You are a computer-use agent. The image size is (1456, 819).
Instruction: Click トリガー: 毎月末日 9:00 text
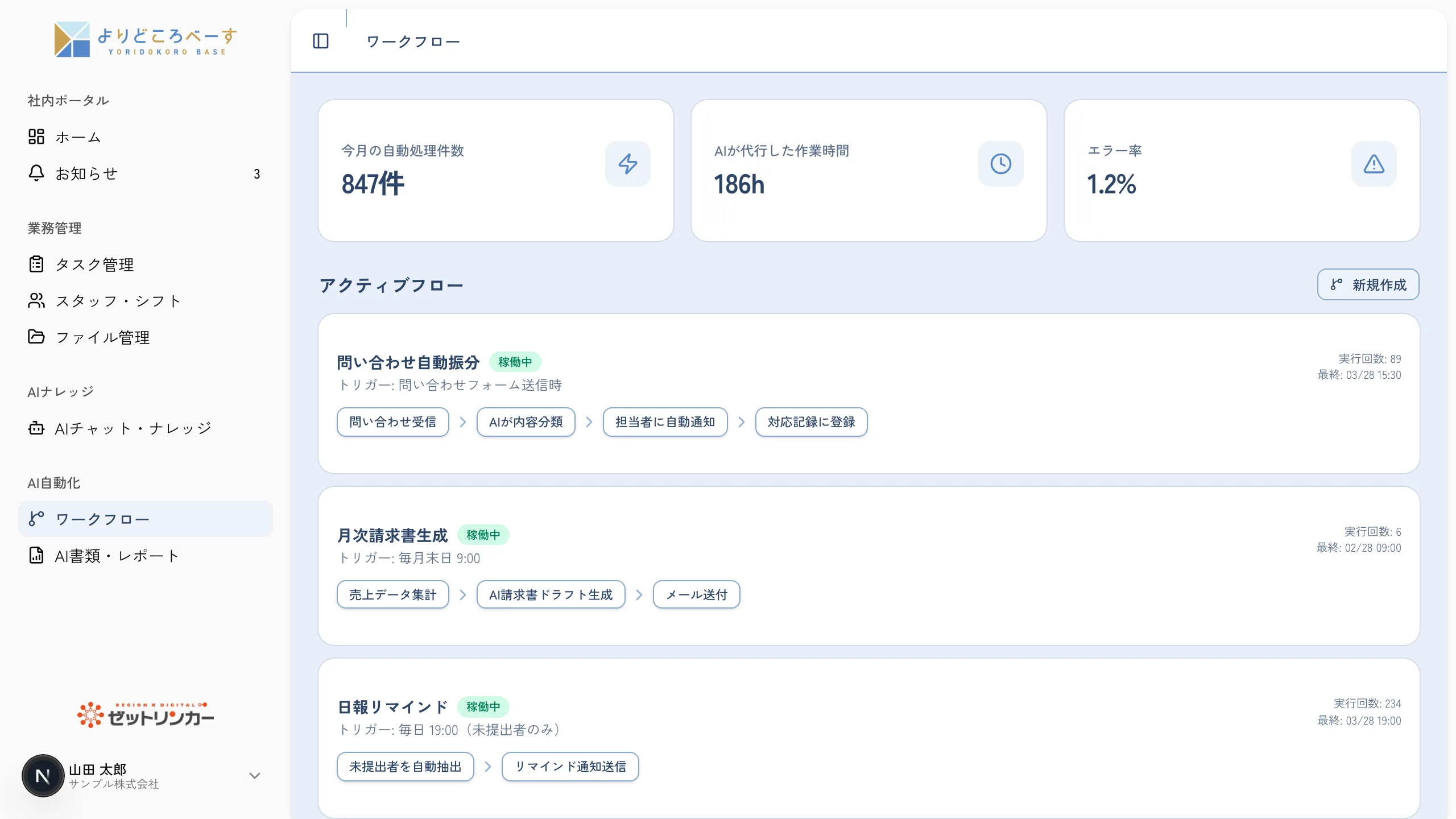point(409,559)
